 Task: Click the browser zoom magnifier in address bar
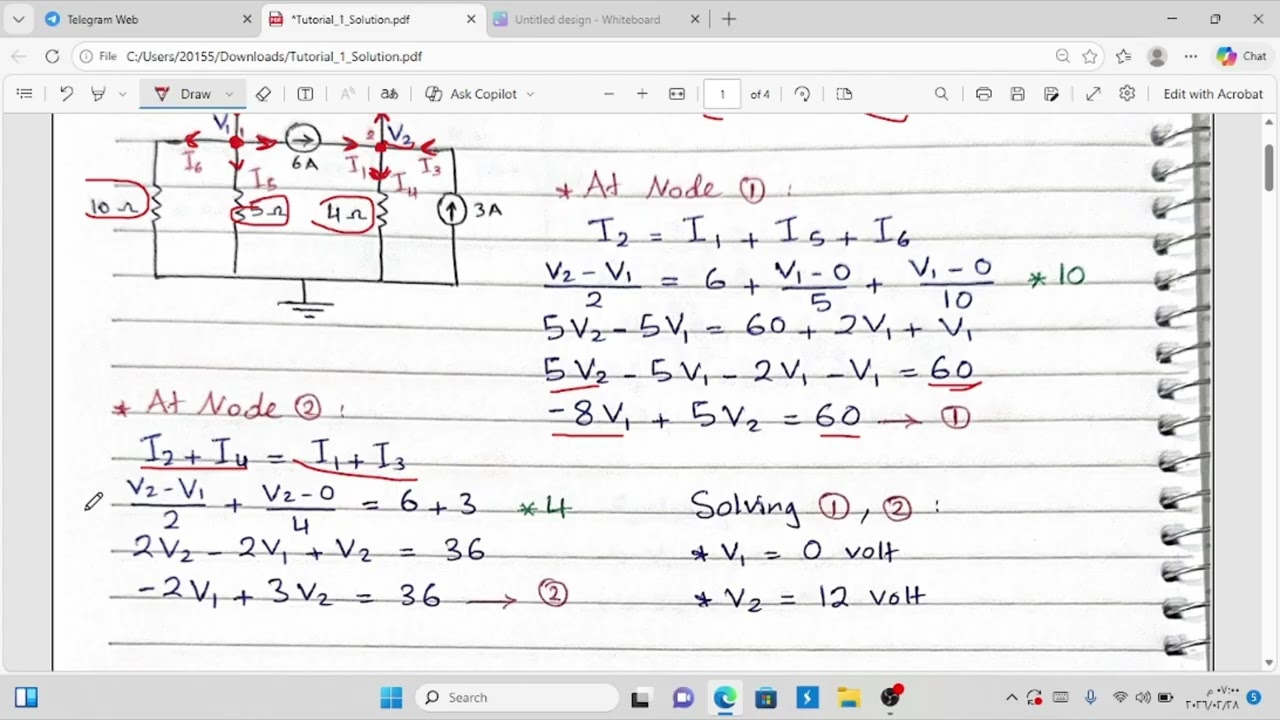[x=1063, y=57]
